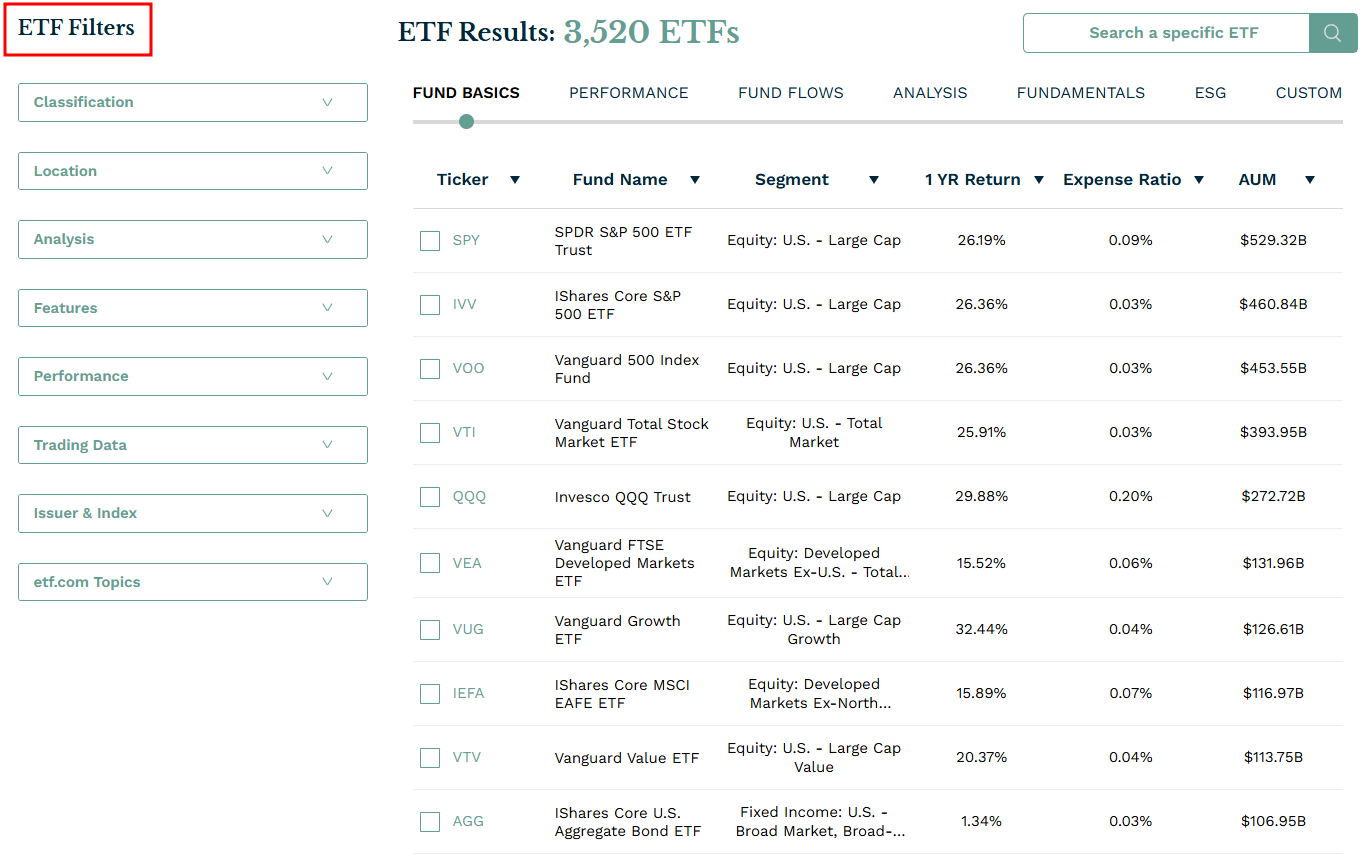This screenshot has width=1372, height=862.
Task: Sort by Expense Ratio arrow
Action: click(x=1199, y=180)
